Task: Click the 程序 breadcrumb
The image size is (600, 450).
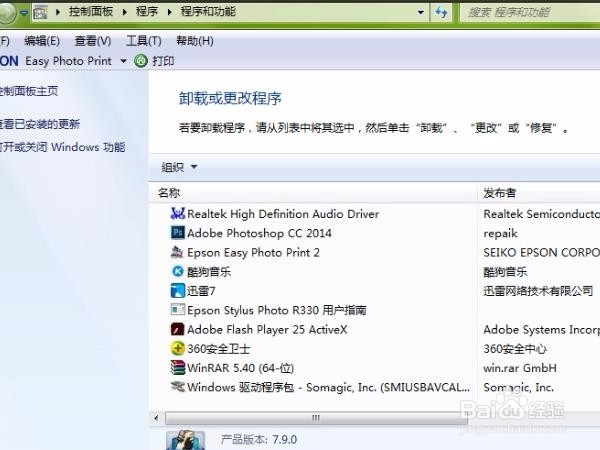Action: point(147,12)
